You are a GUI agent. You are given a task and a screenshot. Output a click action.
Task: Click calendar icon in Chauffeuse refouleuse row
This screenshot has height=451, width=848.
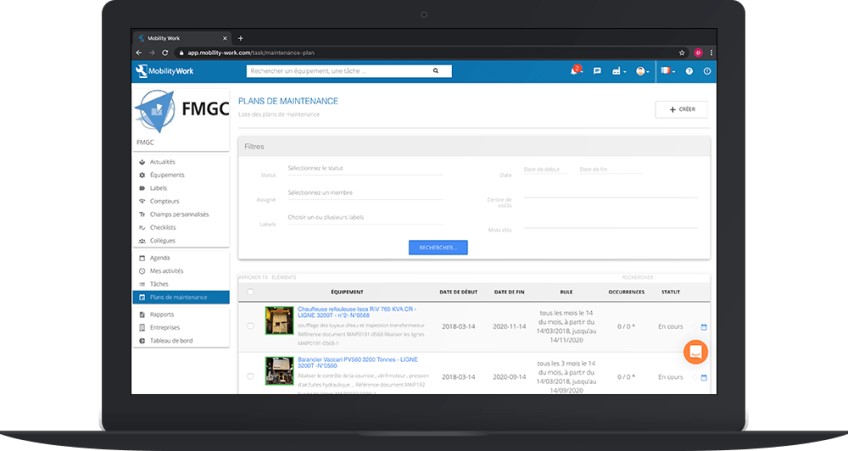click(704, 327)
